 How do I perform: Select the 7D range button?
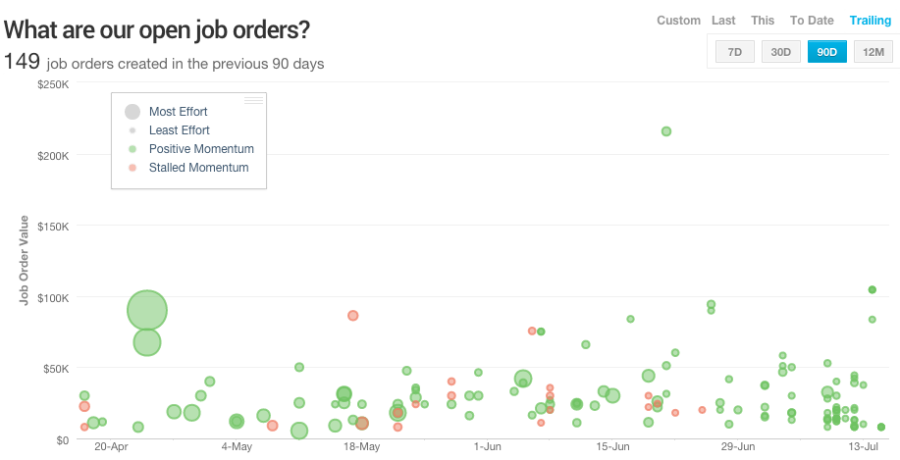click(734, 52)
